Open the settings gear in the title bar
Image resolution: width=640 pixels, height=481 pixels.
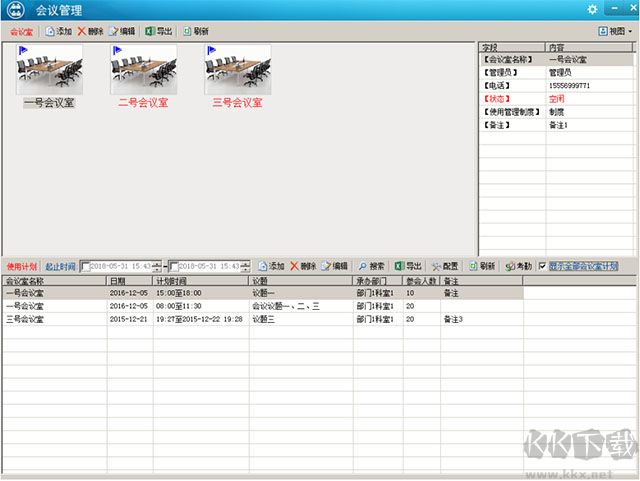pyautogui.click(x=592, y=9)
